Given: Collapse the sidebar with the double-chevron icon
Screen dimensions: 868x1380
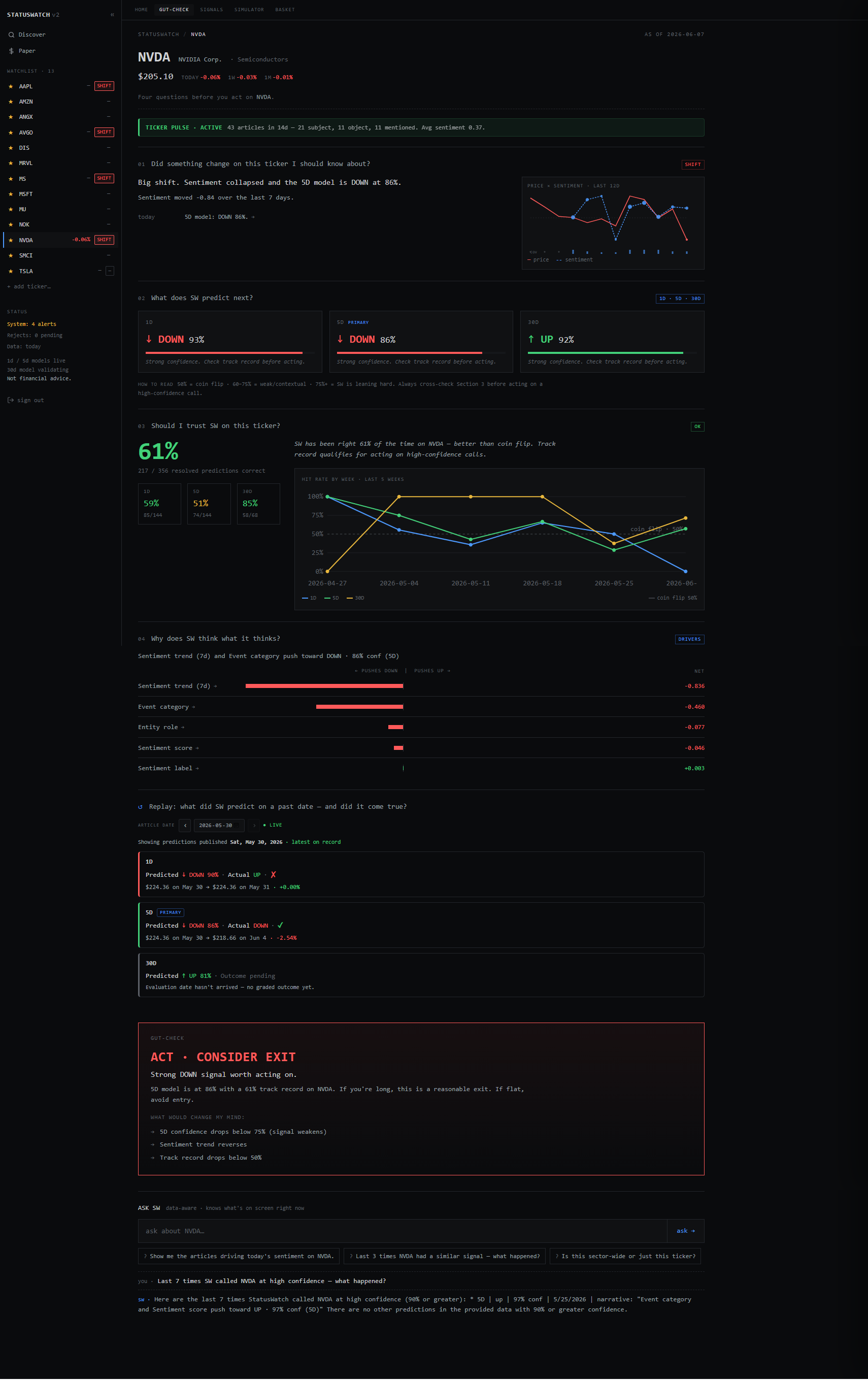Looking at the screenshot, I should (112, 15).
